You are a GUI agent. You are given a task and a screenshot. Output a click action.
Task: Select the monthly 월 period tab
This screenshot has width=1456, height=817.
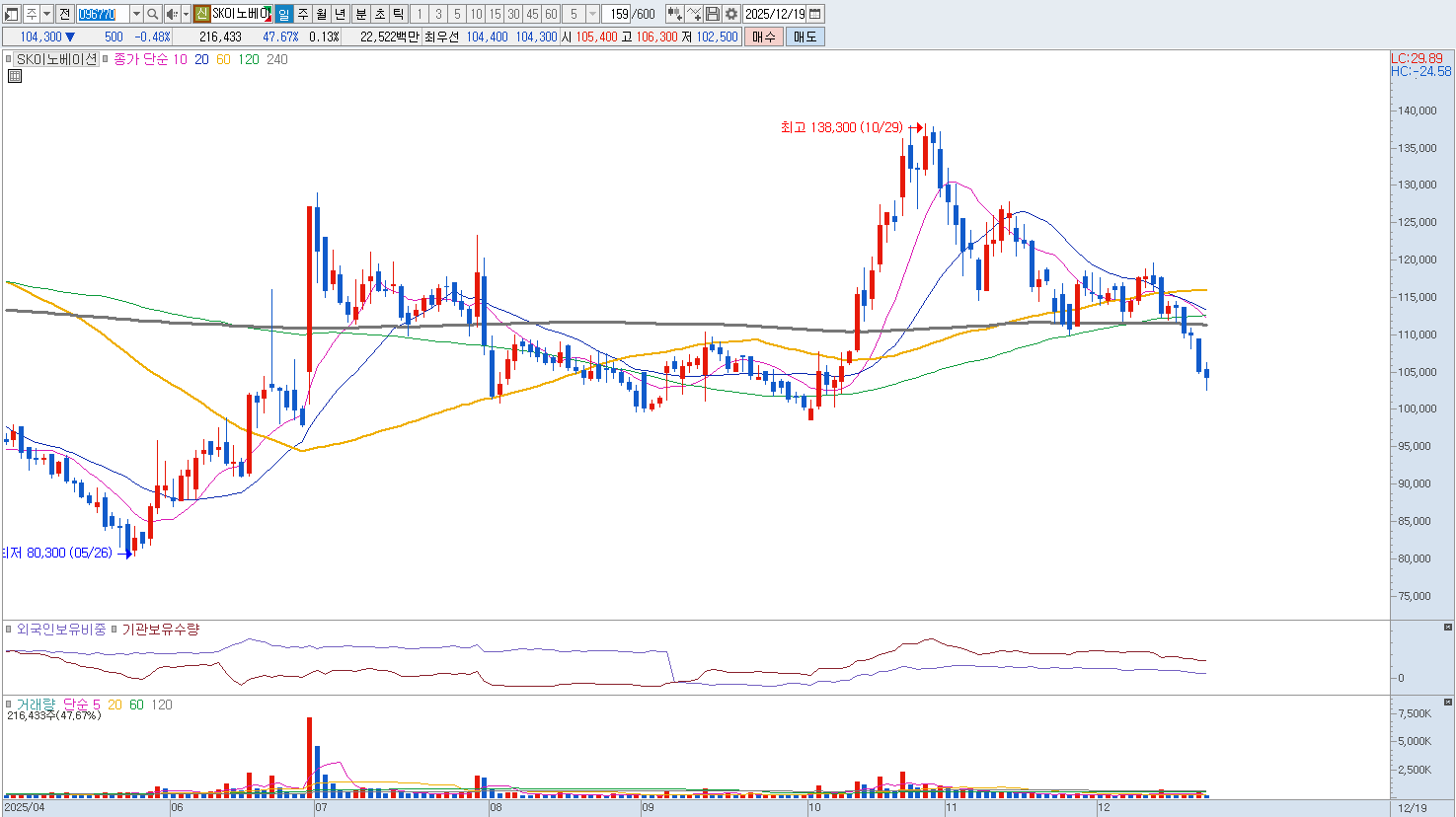pyautogui.click(x=322, y=14)
